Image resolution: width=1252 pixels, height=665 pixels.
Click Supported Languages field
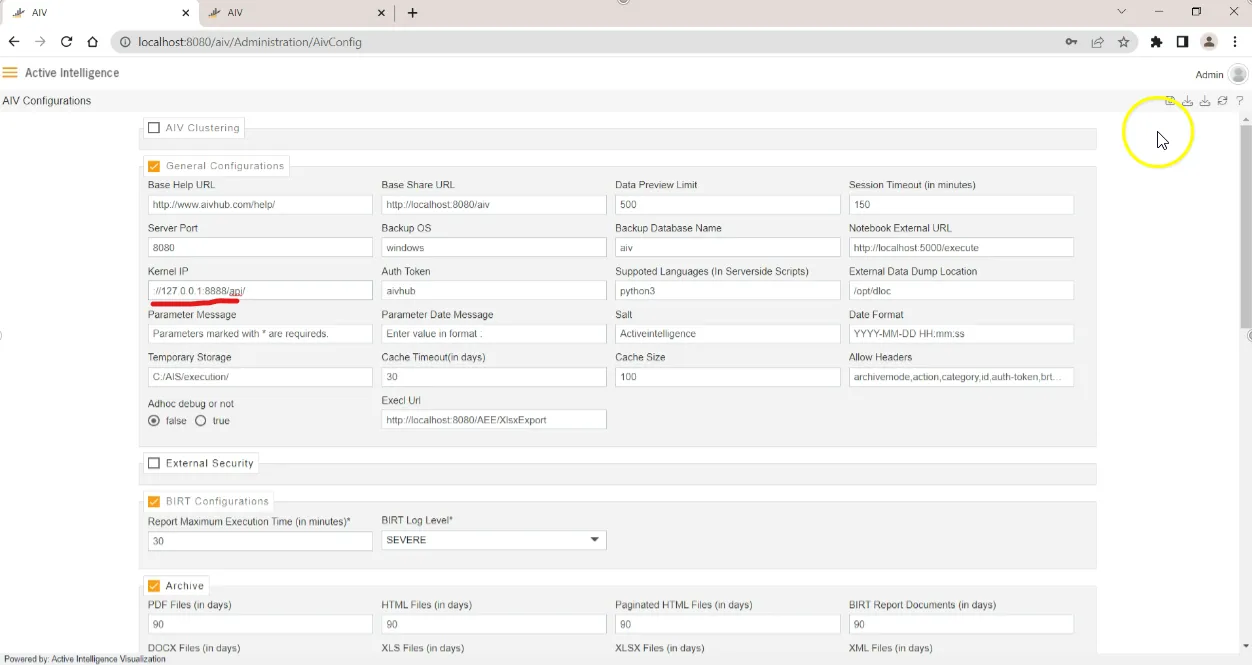pyautogui.click(x=728, y=290)
